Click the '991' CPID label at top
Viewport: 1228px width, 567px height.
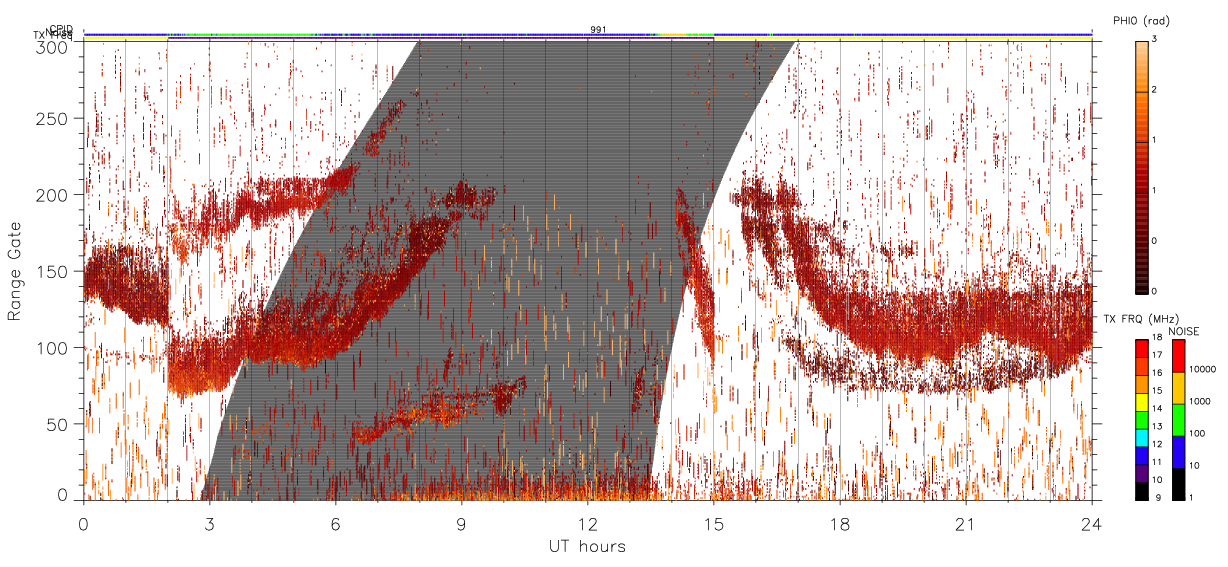click(598, 30)
